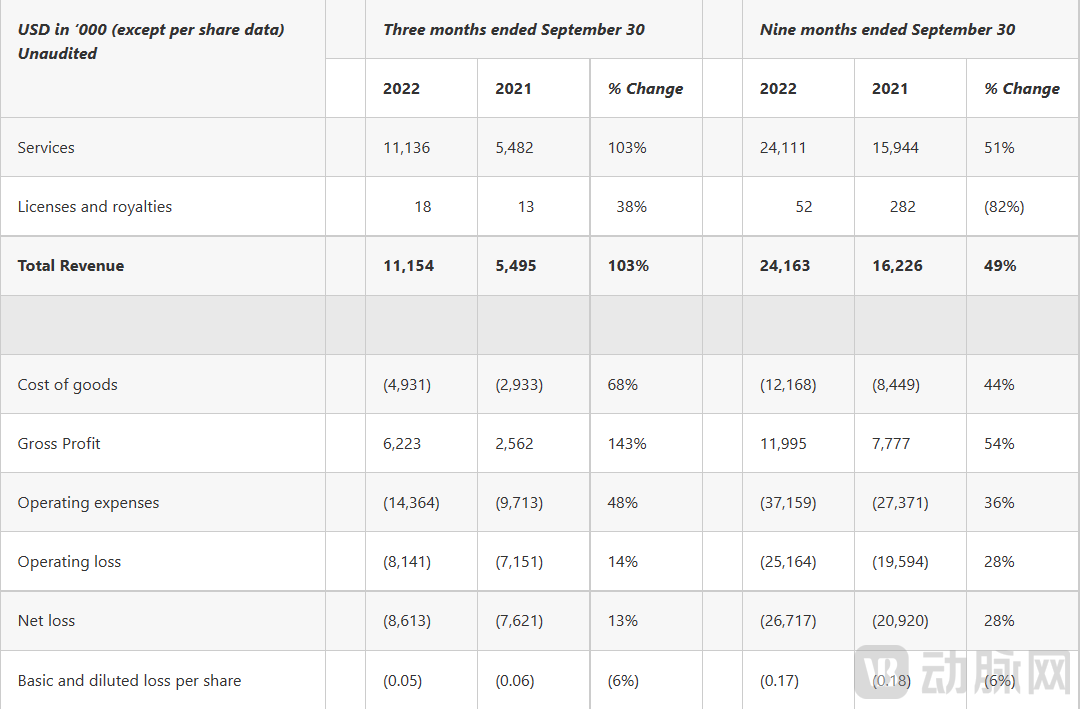This screenshot has height=709, width=1080.
Task: Click the 'USD in '000' header cell
Action: 151,41
